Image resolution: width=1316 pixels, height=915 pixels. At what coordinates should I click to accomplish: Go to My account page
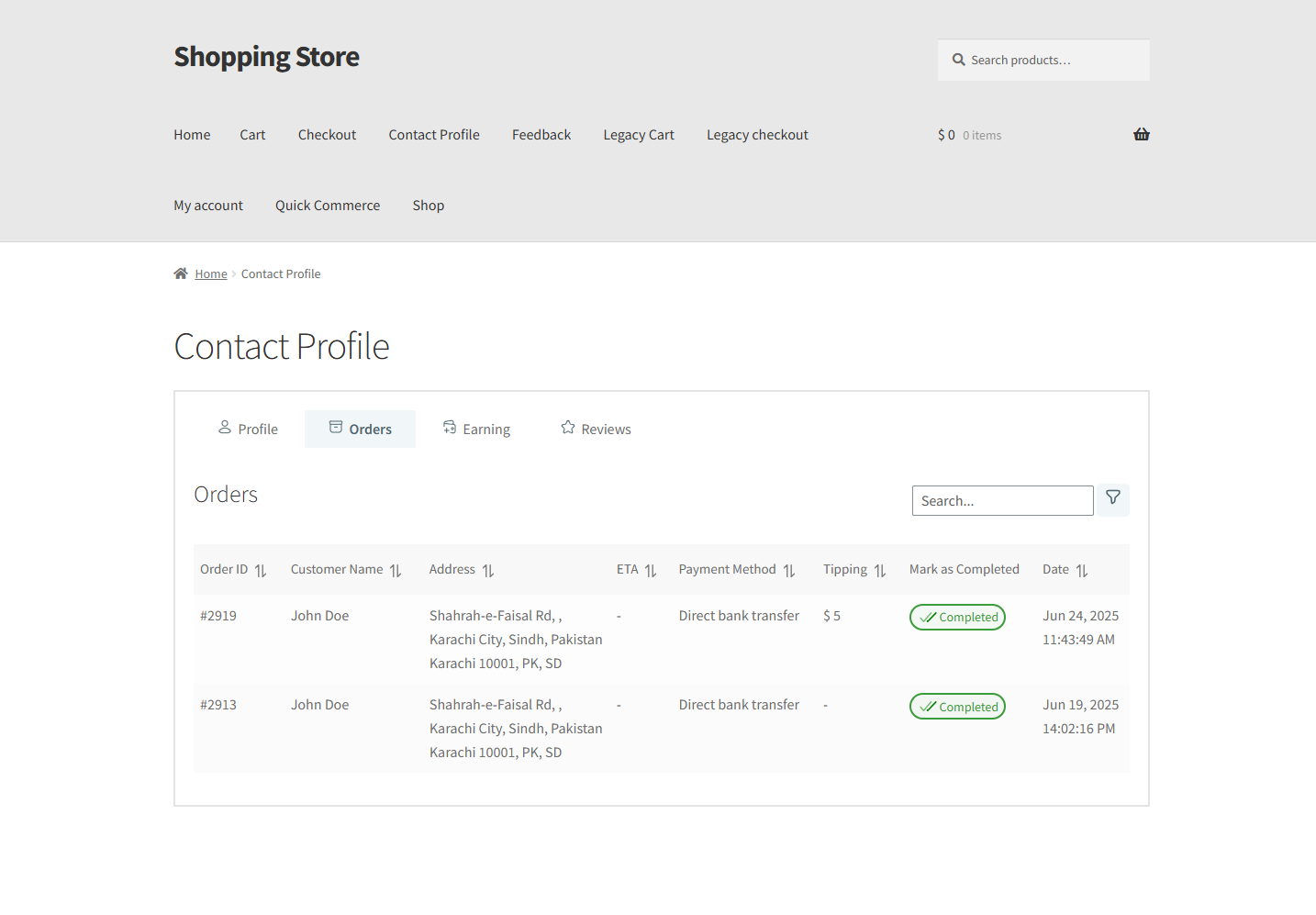pos(208,206)
